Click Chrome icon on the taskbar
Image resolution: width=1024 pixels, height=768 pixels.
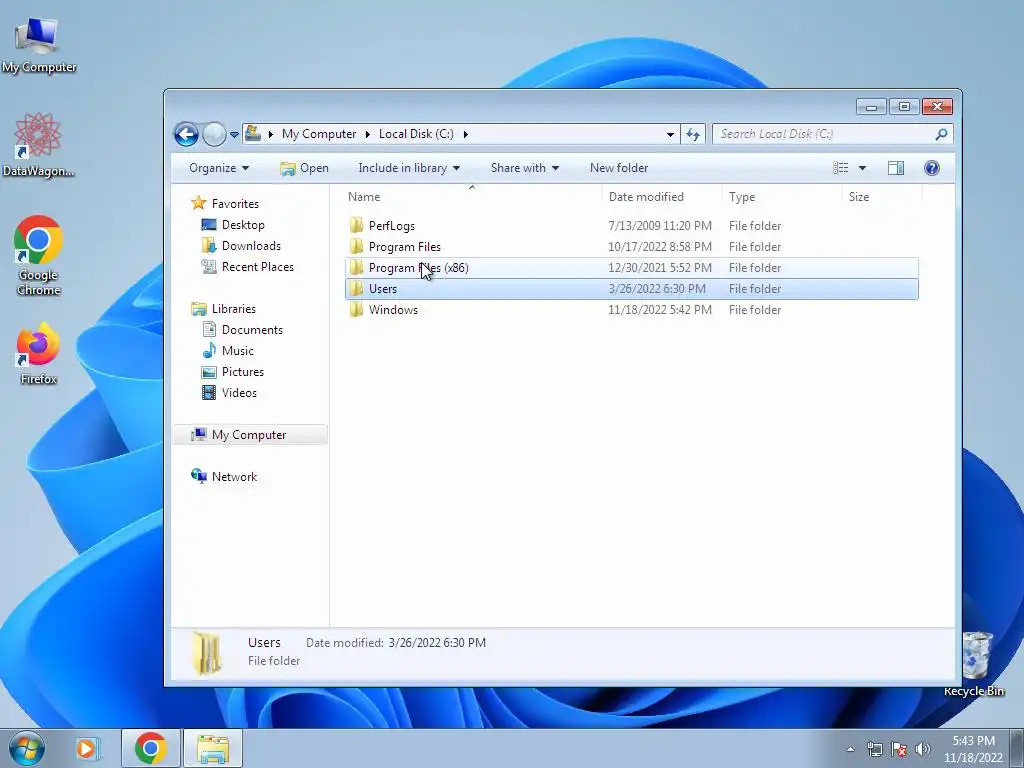pos(150,748)
